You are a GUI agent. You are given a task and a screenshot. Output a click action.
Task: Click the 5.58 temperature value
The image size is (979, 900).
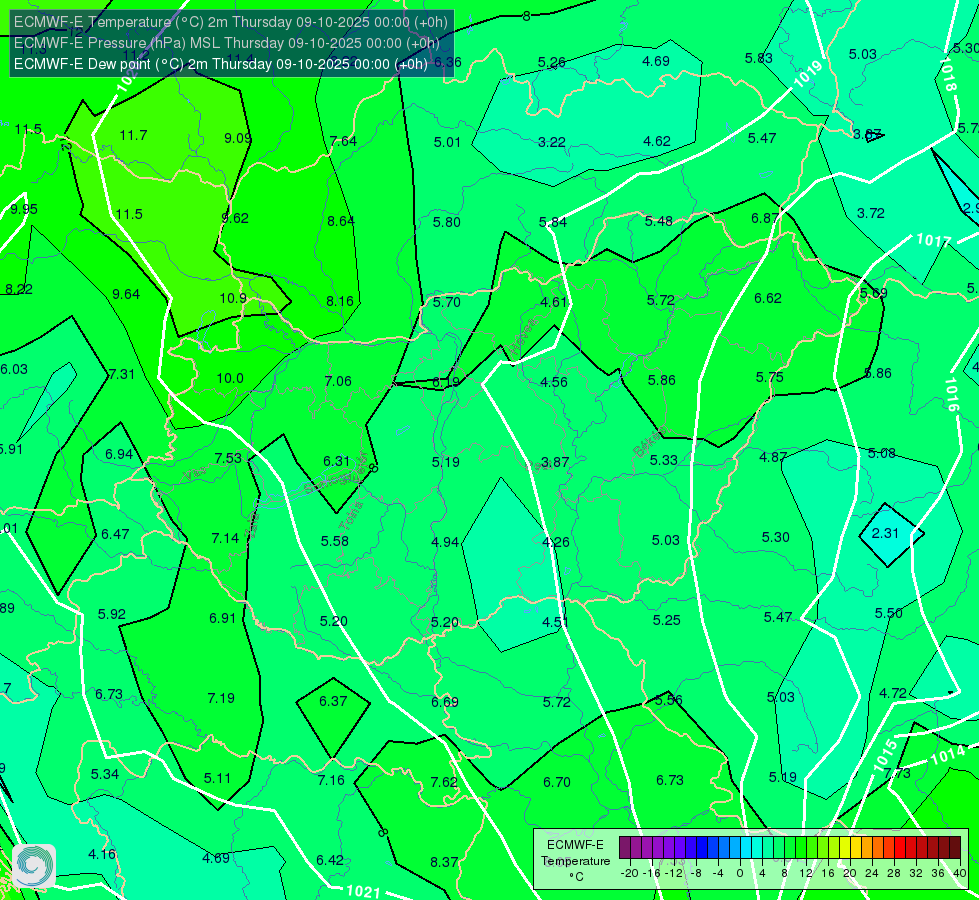pos(335,541)
